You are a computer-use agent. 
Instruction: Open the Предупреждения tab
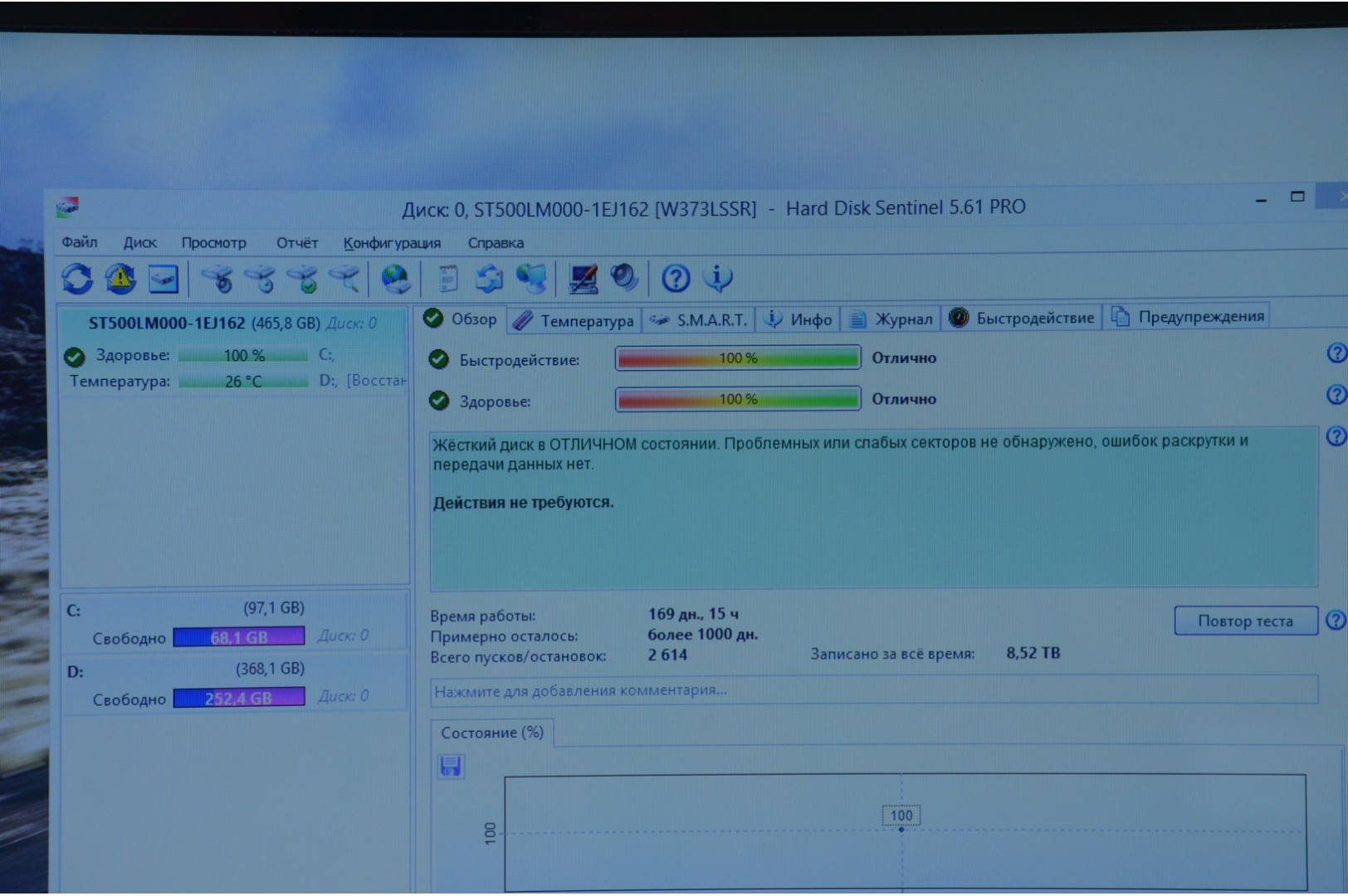tap(1188, 317)
